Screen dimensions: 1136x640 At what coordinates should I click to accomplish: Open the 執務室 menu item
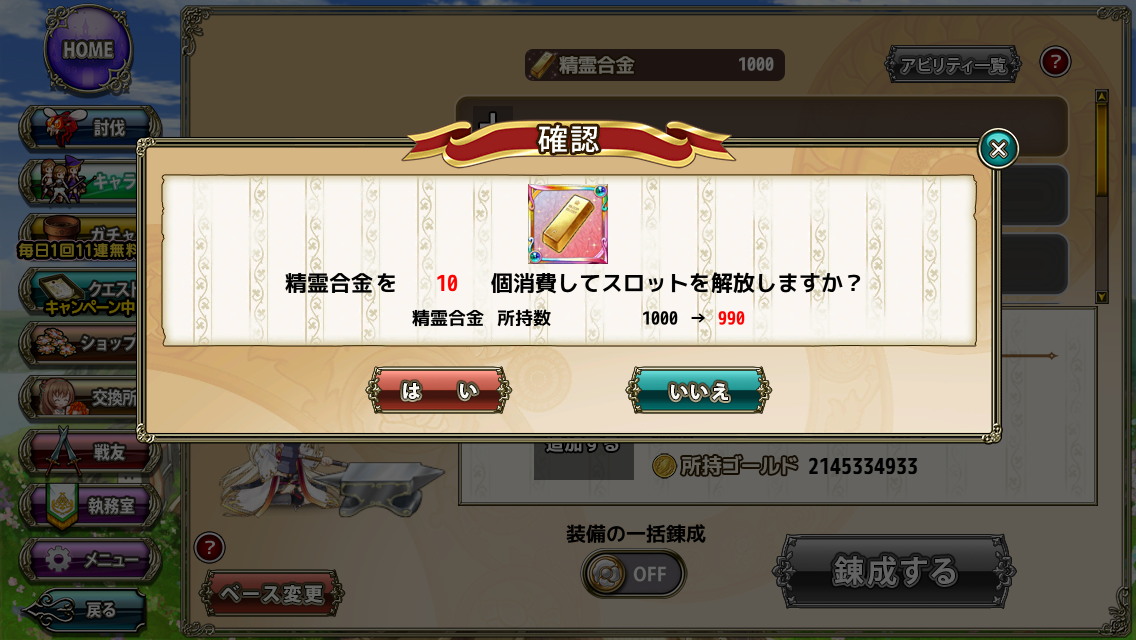tap(90, 506)
